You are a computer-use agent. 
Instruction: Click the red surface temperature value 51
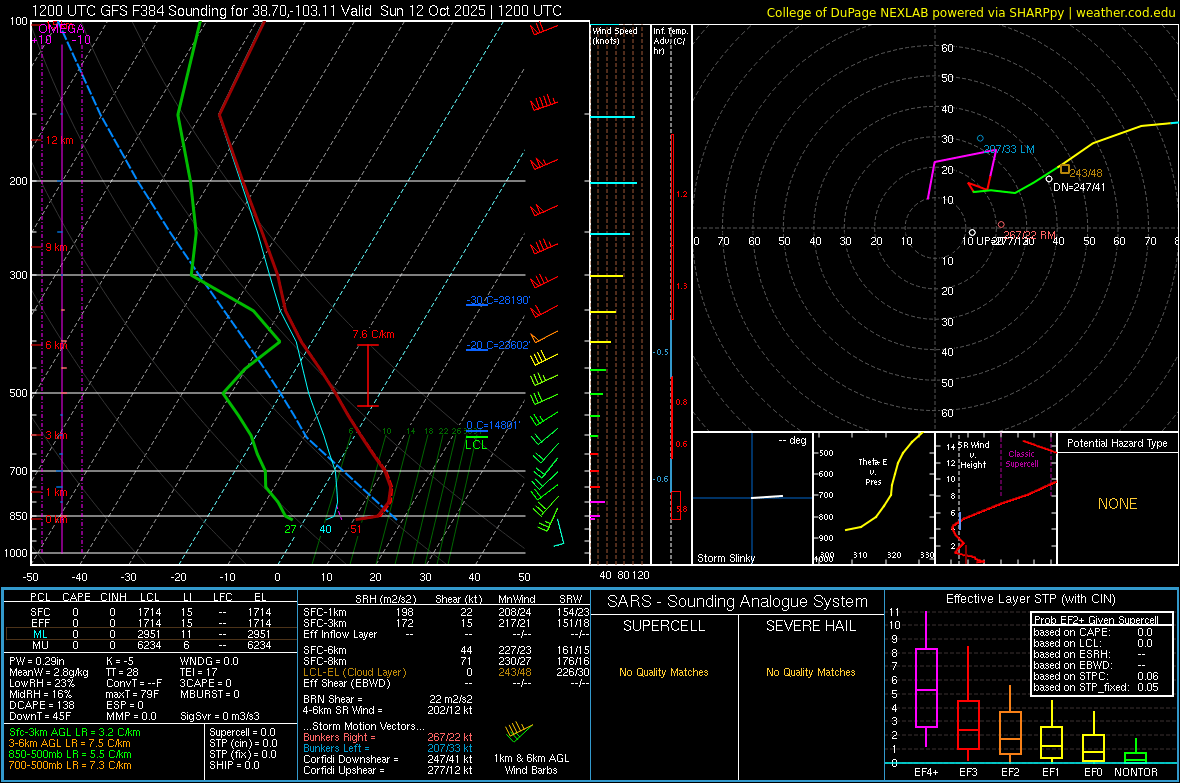pyautogui.click(x=356, y=529)
